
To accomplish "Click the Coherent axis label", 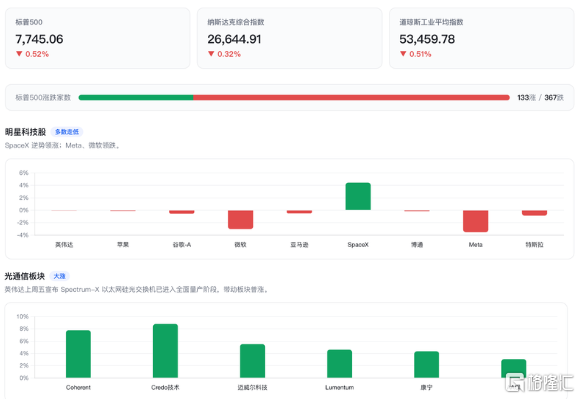I will point(78,388).
